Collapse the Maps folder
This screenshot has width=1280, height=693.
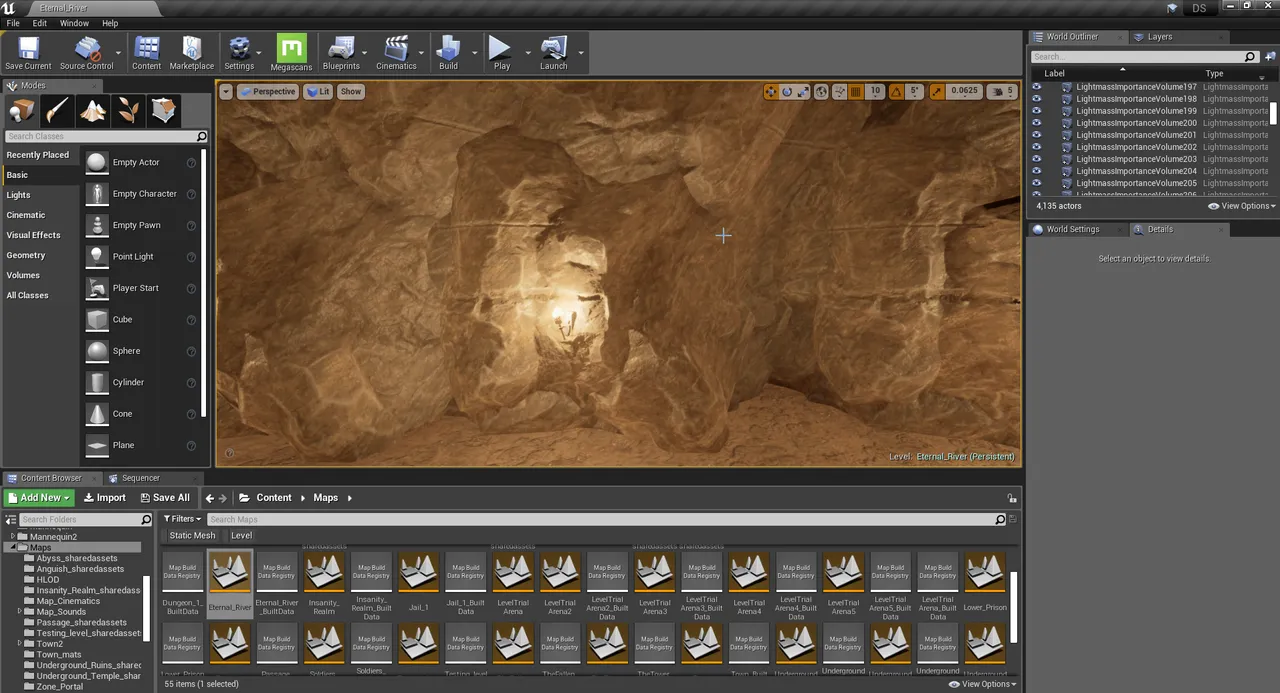(12, 548)
